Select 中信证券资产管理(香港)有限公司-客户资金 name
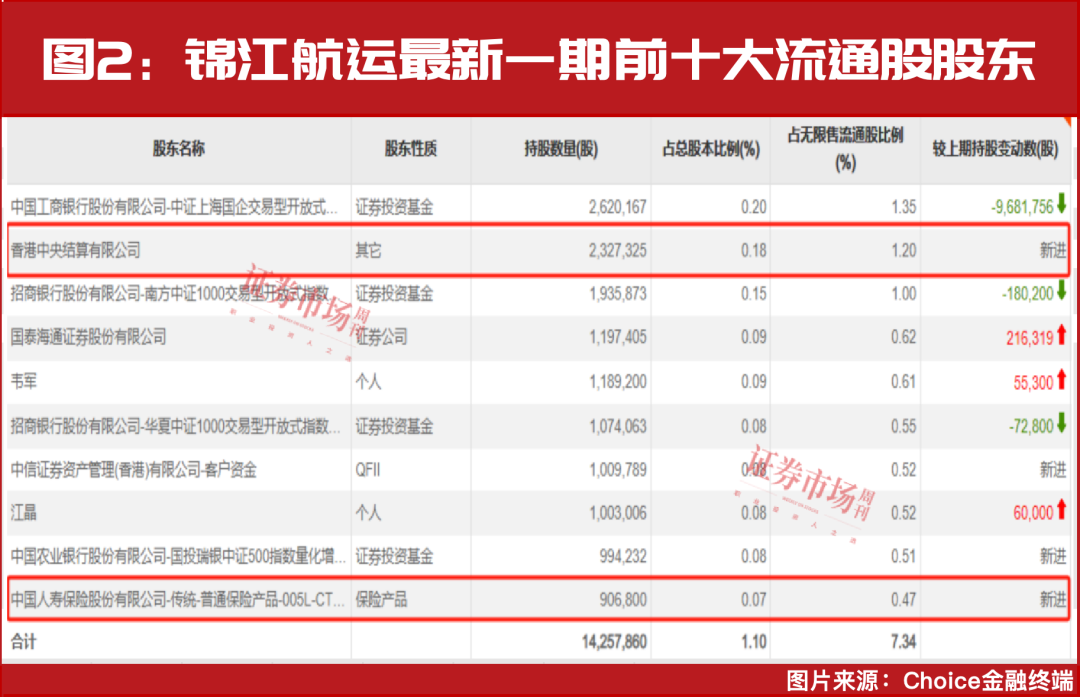1080x697 pixels. (x=134, y=470)
